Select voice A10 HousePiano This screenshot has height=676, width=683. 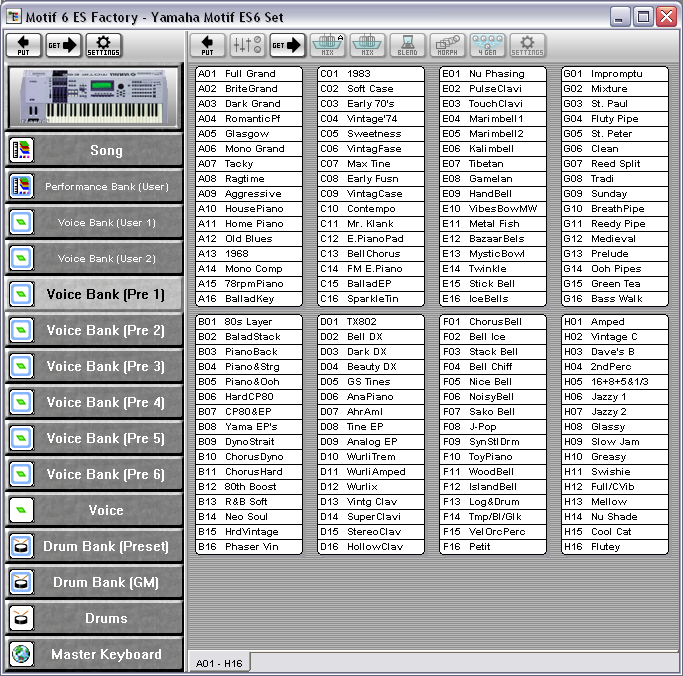click(249, 209)
